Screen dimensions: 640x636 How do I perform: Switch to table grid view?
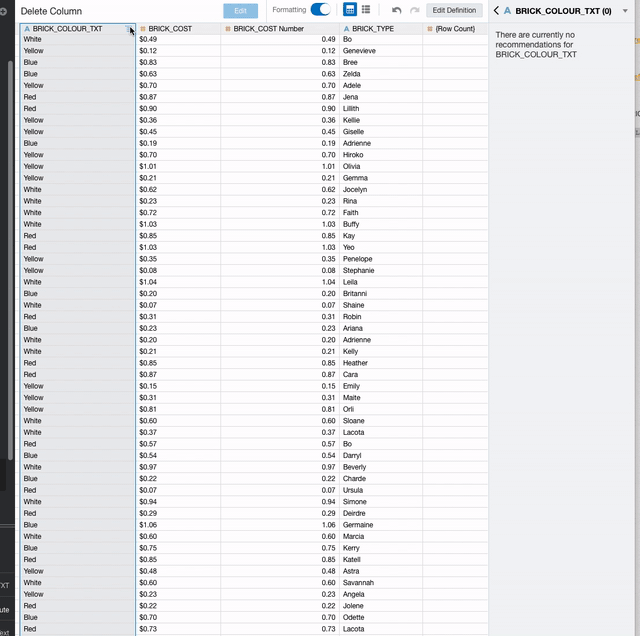coord(350,9)
